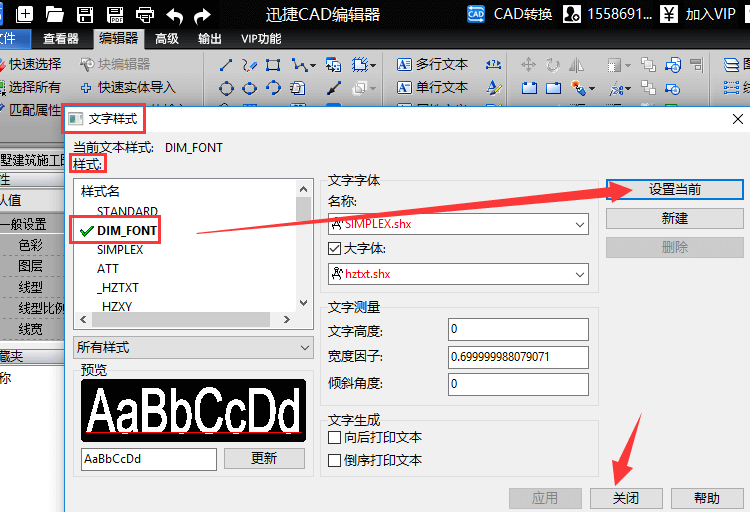Select the STANDARD style in list

(127, 211)
